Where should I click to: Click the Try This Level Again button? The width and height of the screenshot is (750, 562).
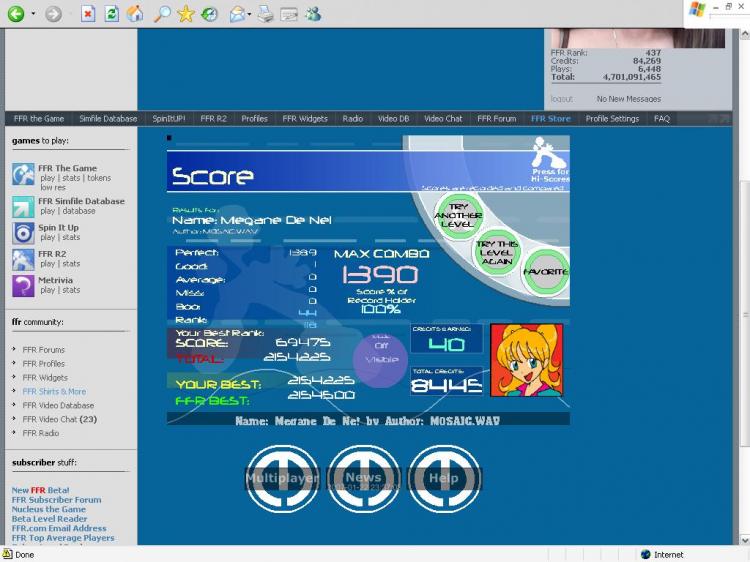(x=497, y=253)
